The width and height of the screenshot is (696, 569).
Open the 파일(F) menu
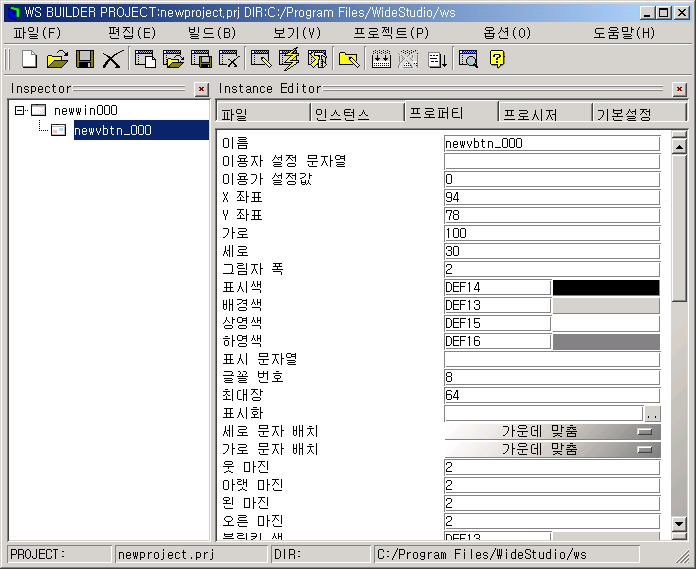pyautogui.click(x=37, y=33)
